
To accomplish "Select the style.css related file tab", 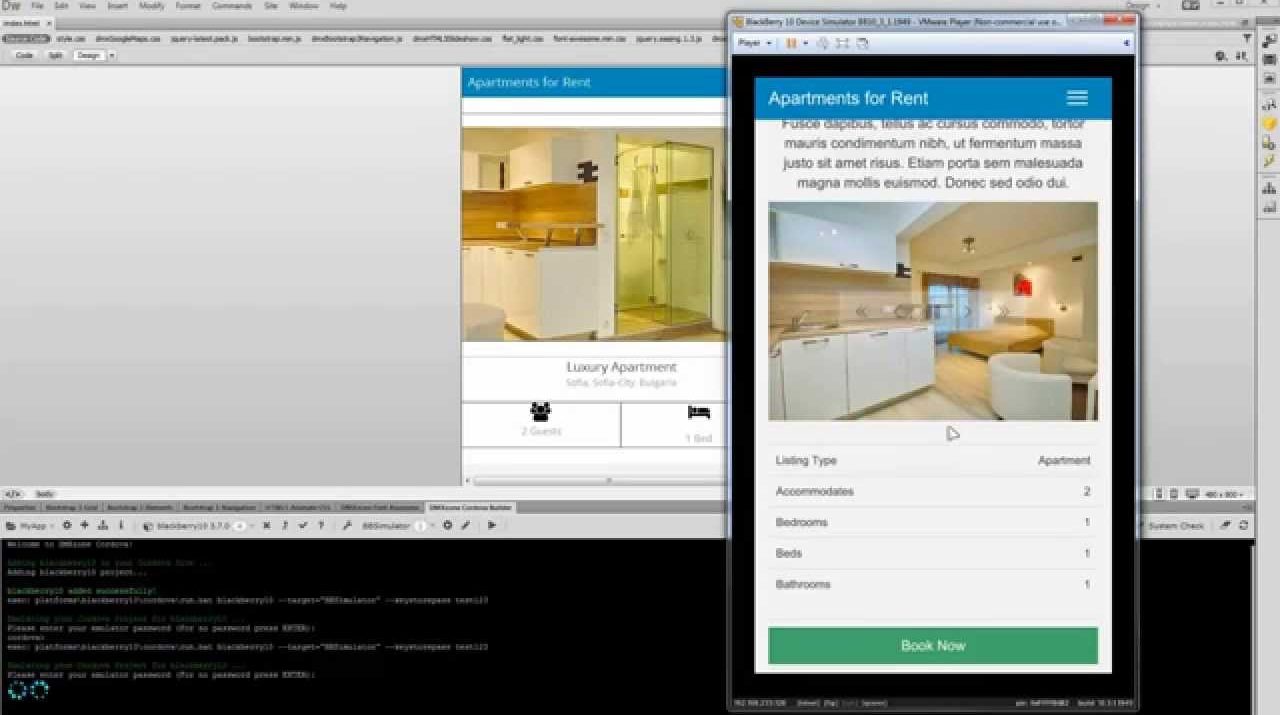I will click(x=70, y=39).
